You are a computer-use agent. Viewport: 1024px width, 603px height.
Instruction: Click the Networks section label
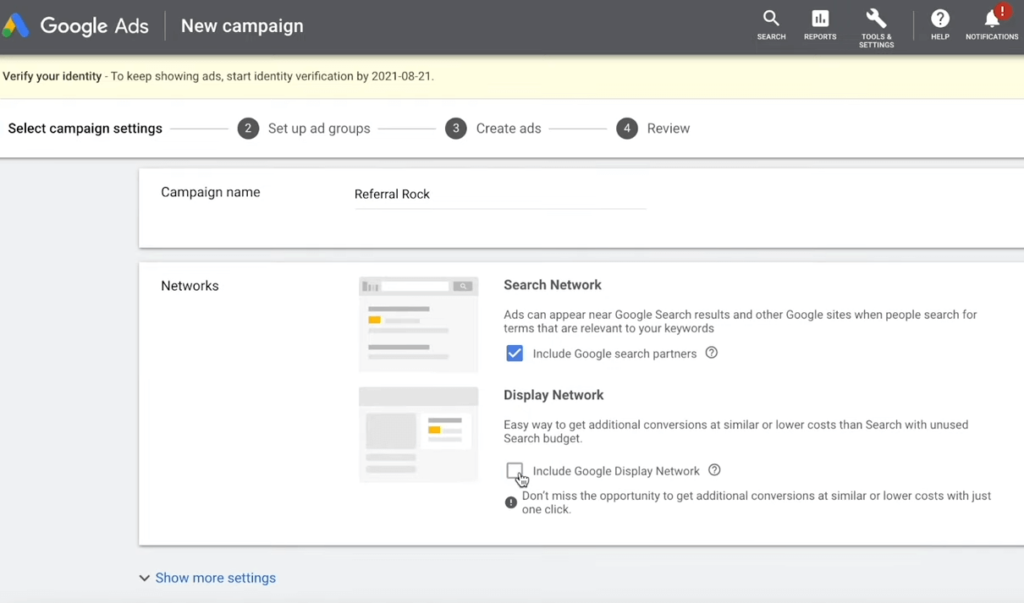pos(190,285)
